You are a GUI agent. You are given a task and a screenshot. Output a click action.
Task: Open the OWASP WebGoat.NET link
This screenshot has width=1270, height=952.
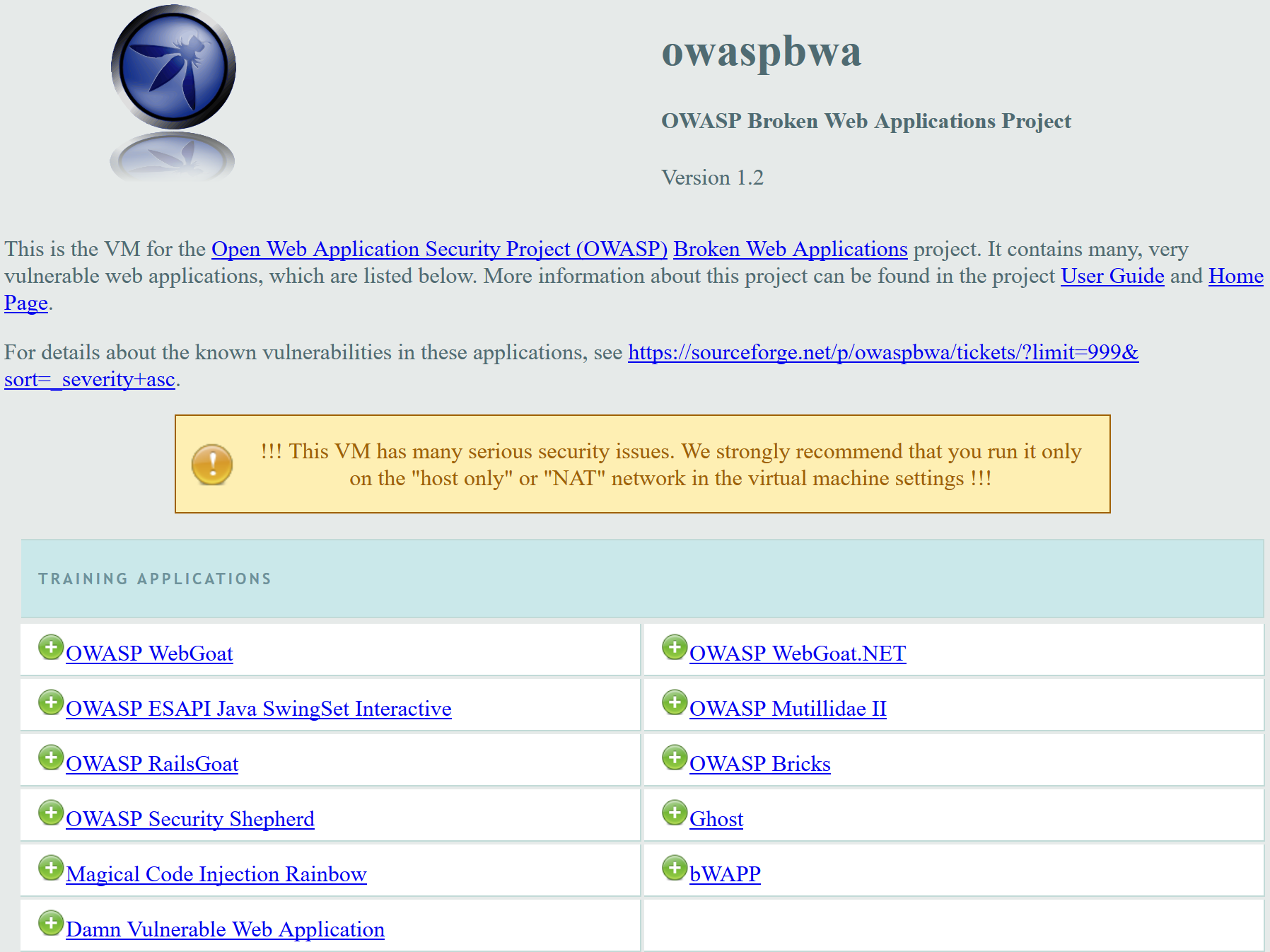798,653
